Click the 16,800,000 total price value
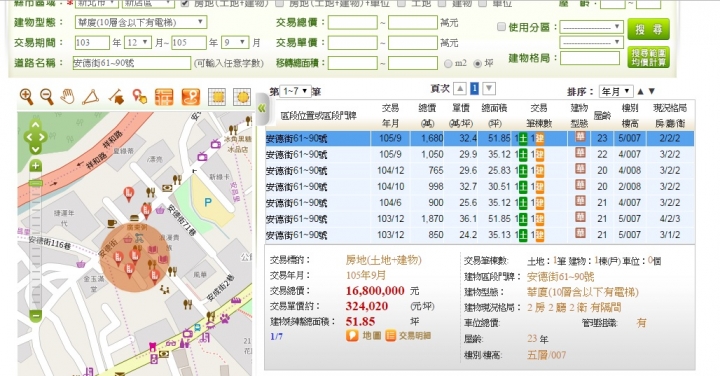This screenshot has height=376, width=720. pyautogui.click(x=375, y=291)
